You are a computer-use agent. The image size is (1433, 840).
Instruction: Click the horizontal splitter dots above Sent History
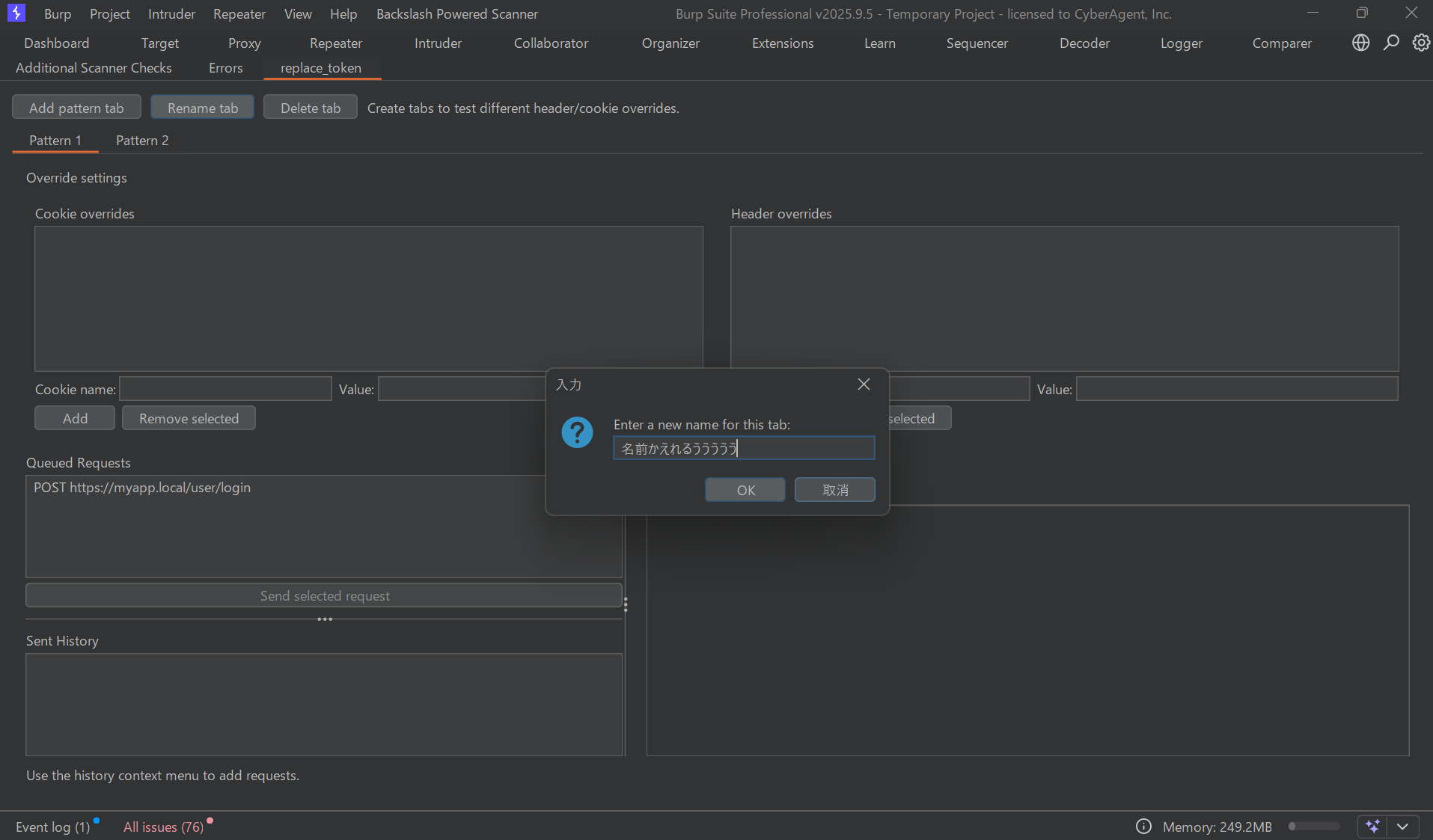(325, 619)
